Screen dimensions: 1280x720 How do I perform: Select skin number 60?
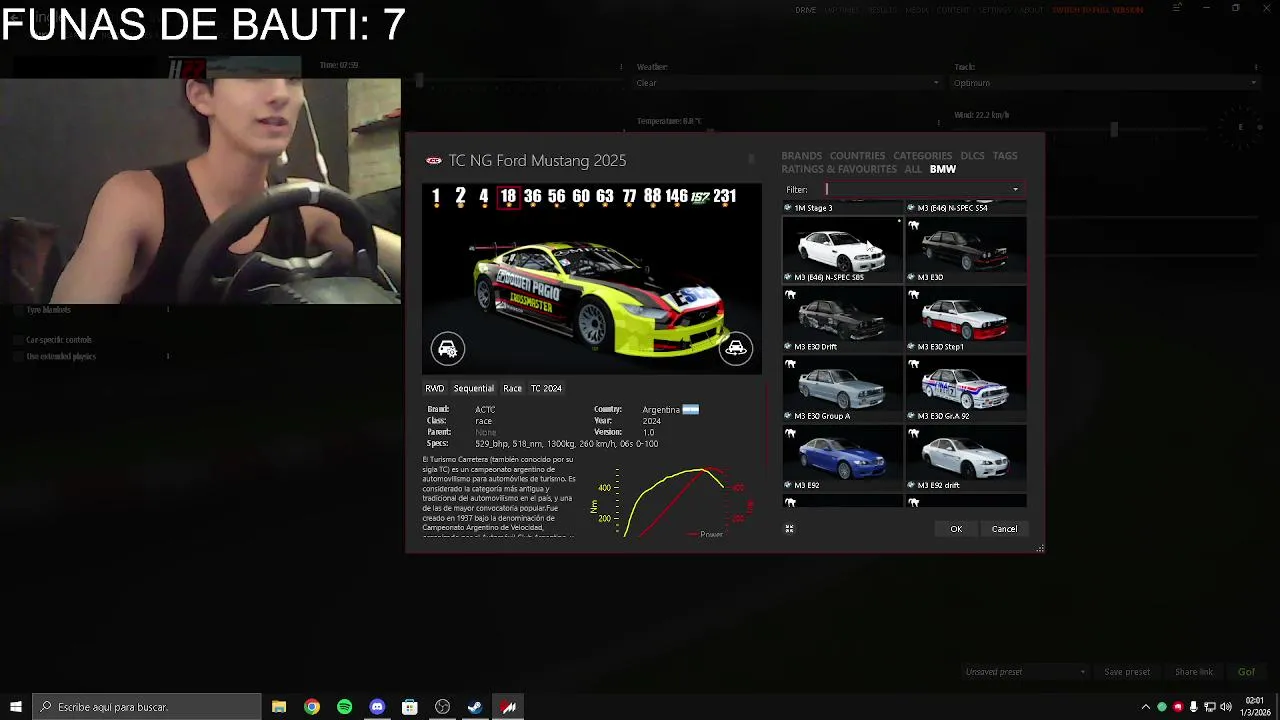pyautogui.click(x=581, y=196)
